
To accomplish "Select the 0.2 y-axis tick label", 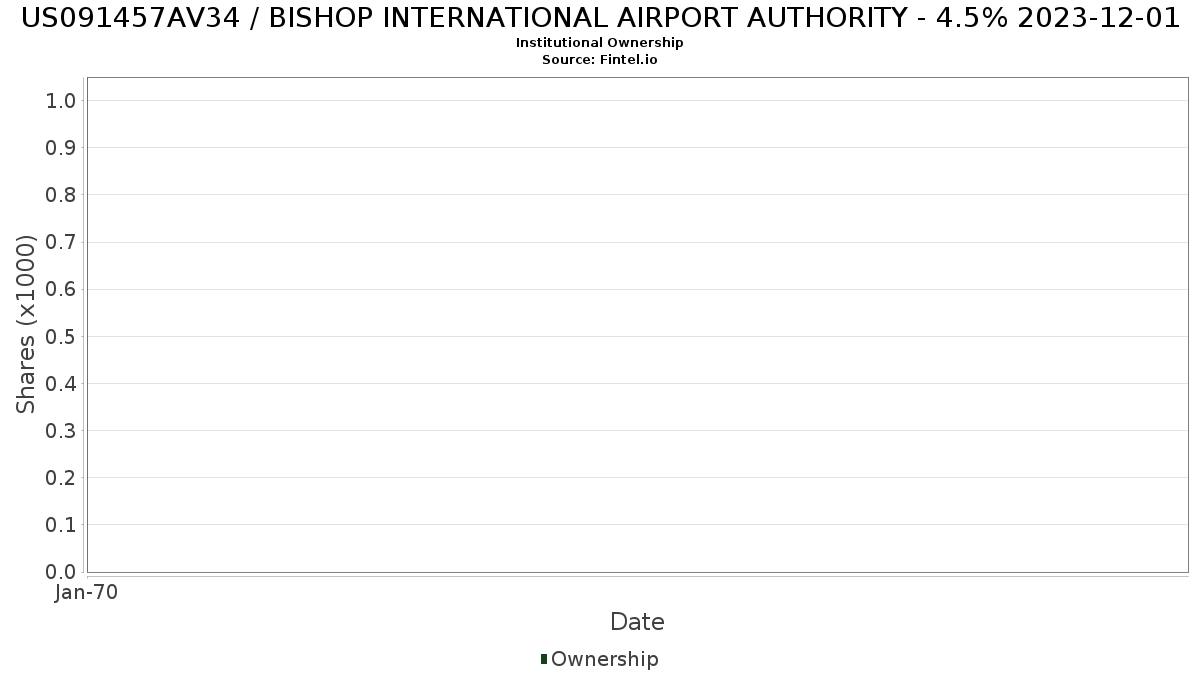I will click(x=61, y=478).
